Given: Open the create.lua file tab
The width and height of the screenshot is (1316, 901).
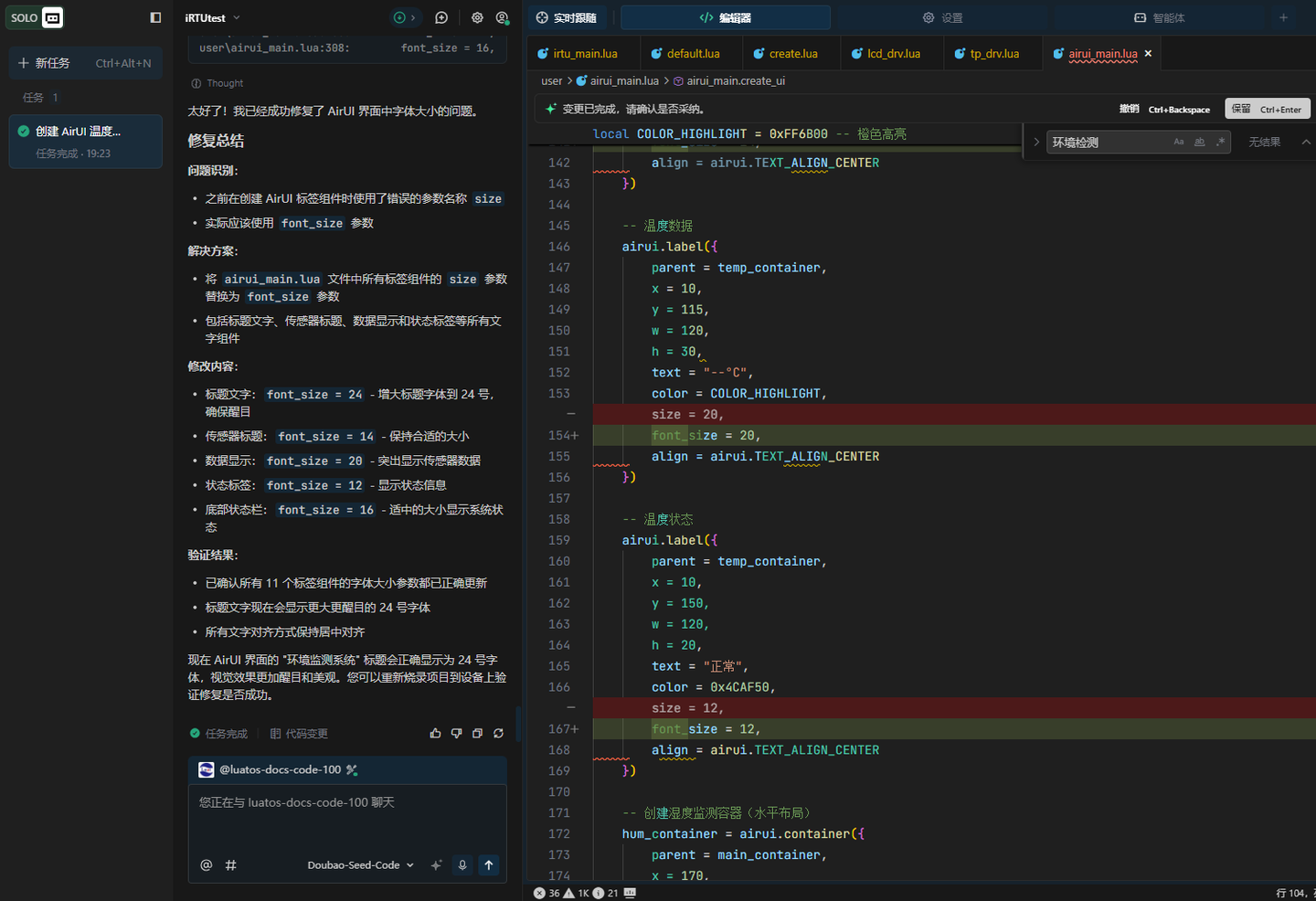Looking at the screenshot, I should 785,54.
